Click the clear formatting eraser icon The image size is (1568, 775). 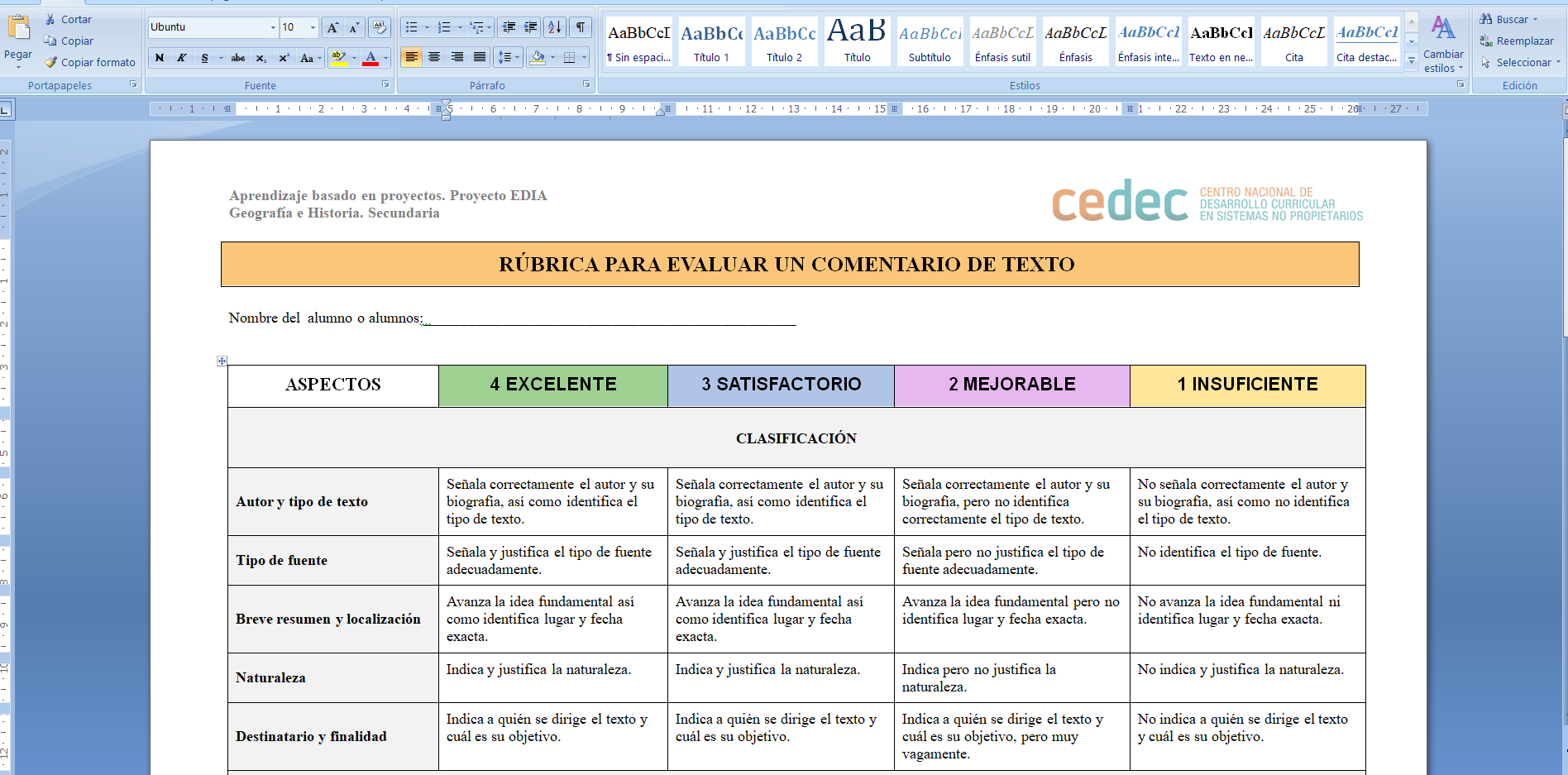[x=380, y=27]
